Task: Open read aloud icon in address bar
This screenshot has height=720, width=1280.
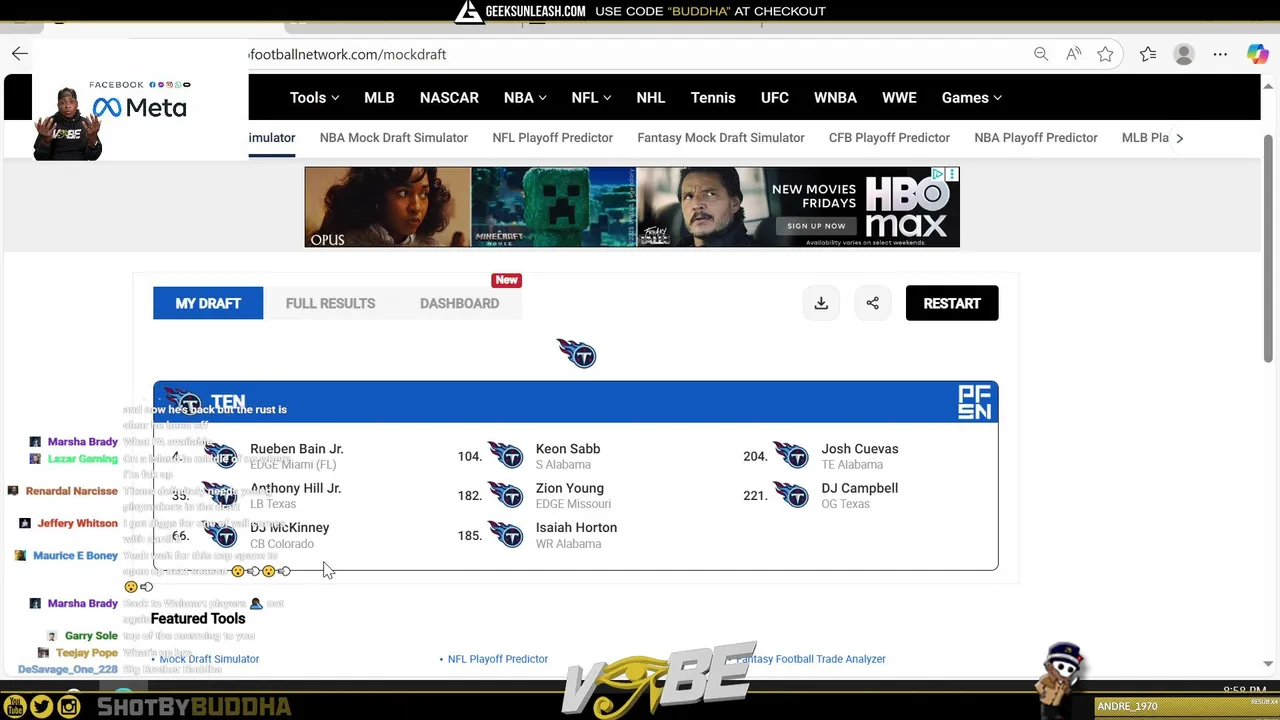Action: point(1073,54)
